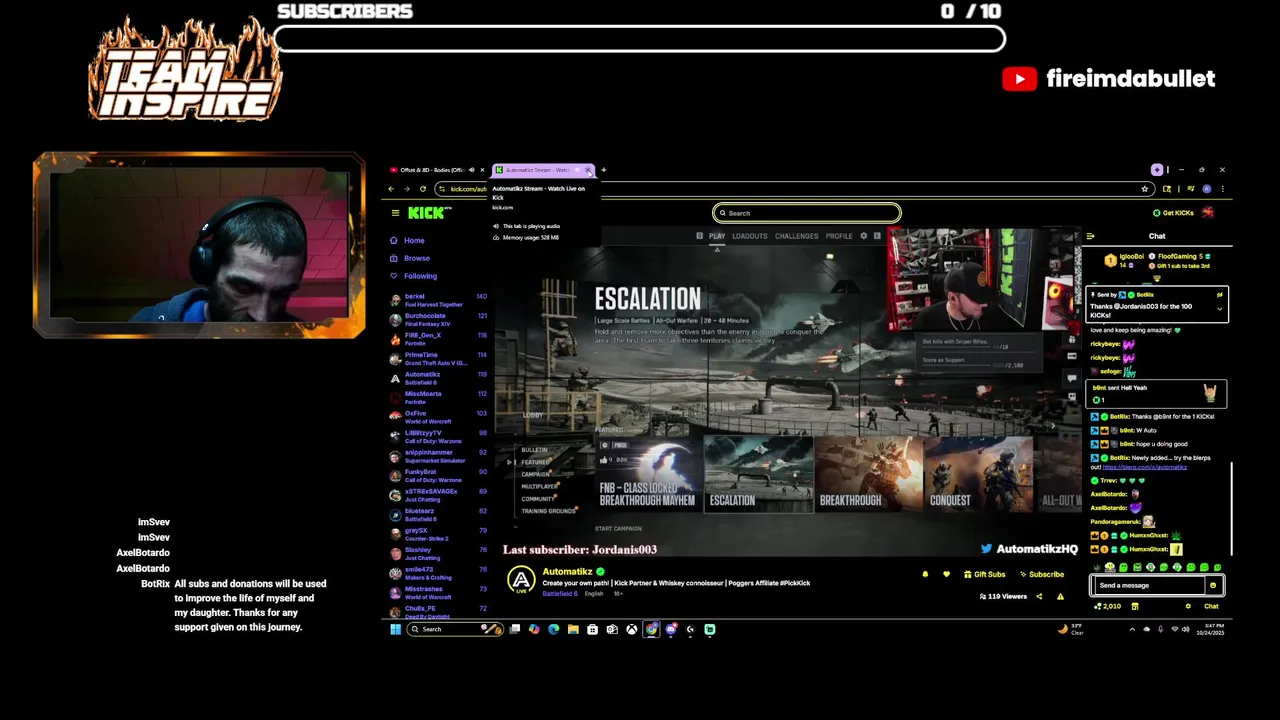Open bluetearz channel in sidebar
The image size is (1280, 720).
[x=440, y=515]
